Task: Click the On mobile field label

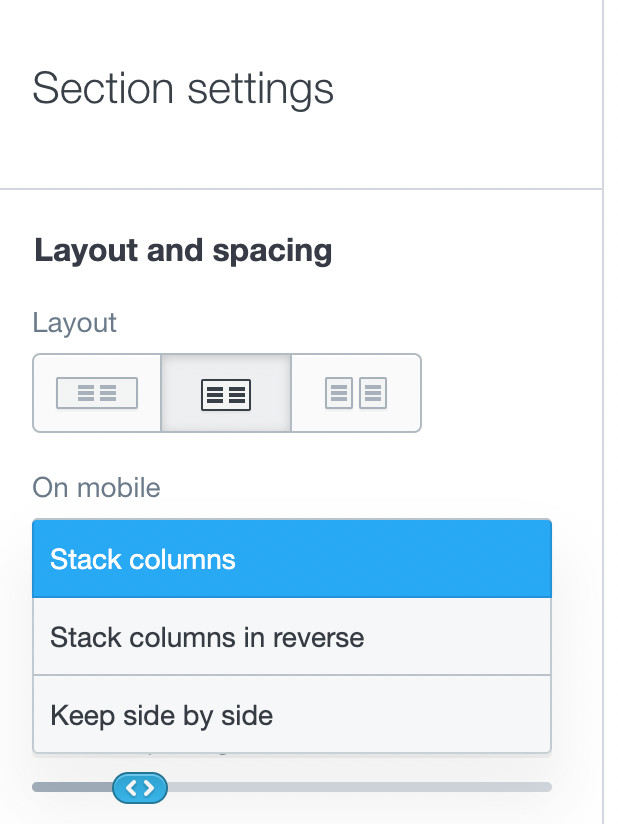Action: [x=96, y=487]
